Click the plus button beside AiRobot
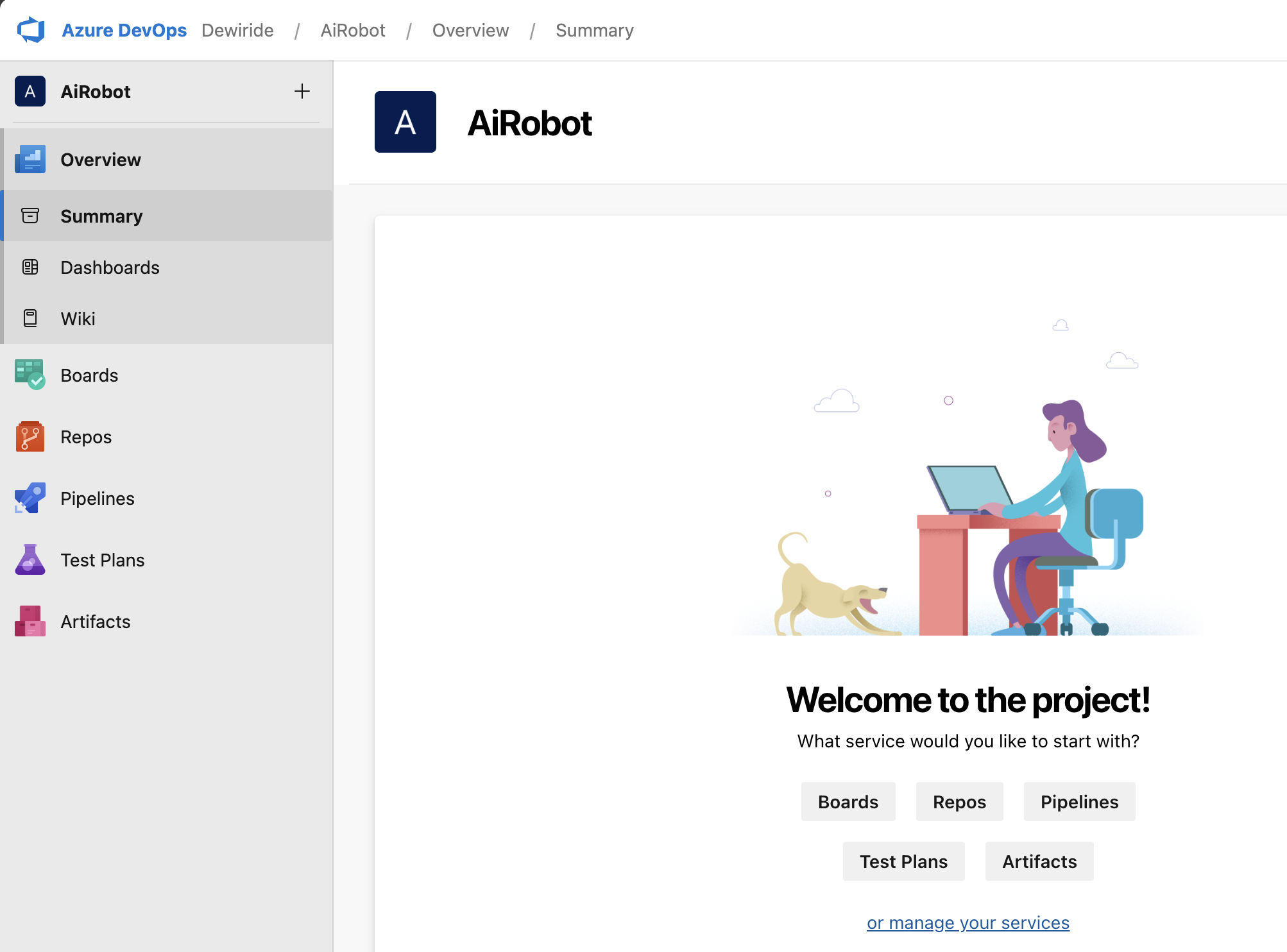The image size is (1287, 952). [302, 92]
